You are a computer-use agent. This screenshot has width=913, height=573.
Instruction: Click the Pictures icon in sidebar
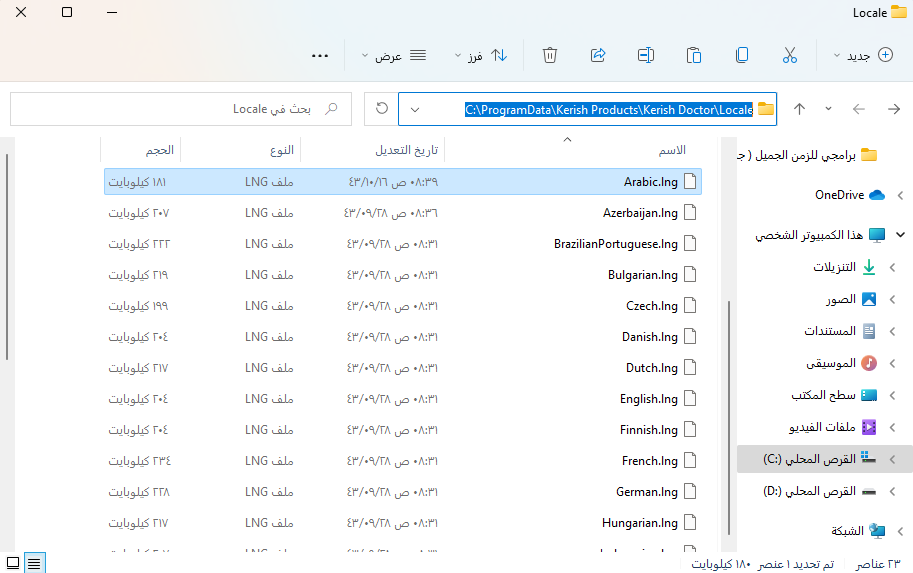click(869, 299)
